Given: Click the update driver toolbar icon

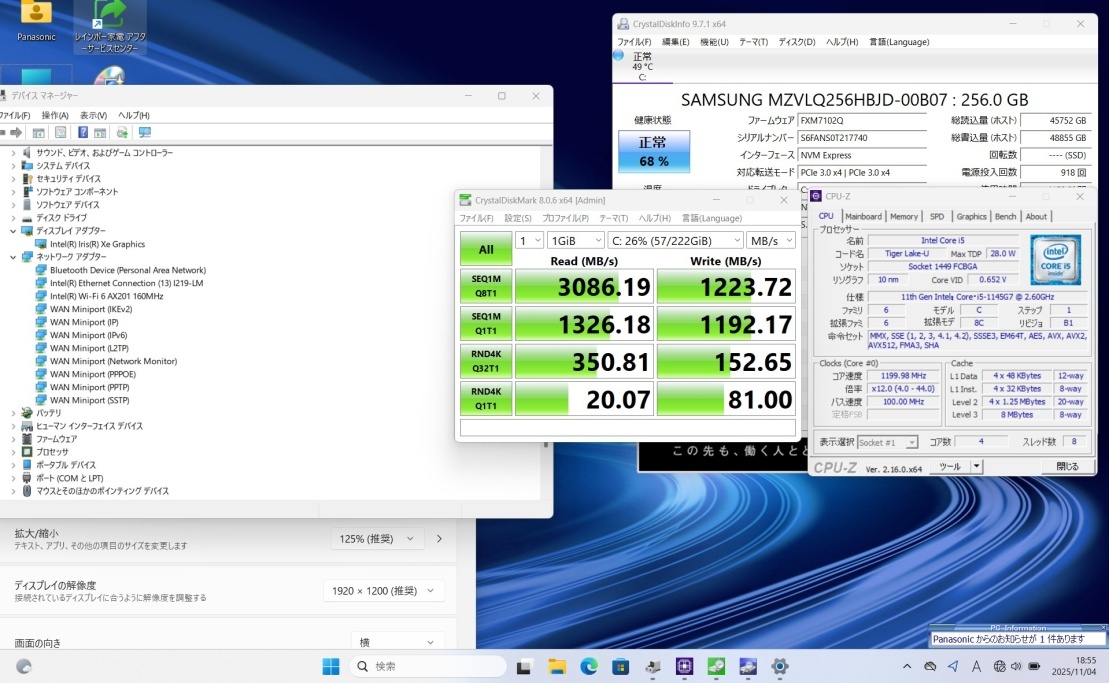Looking at the screenshot, I should click(x=122, y=132).
